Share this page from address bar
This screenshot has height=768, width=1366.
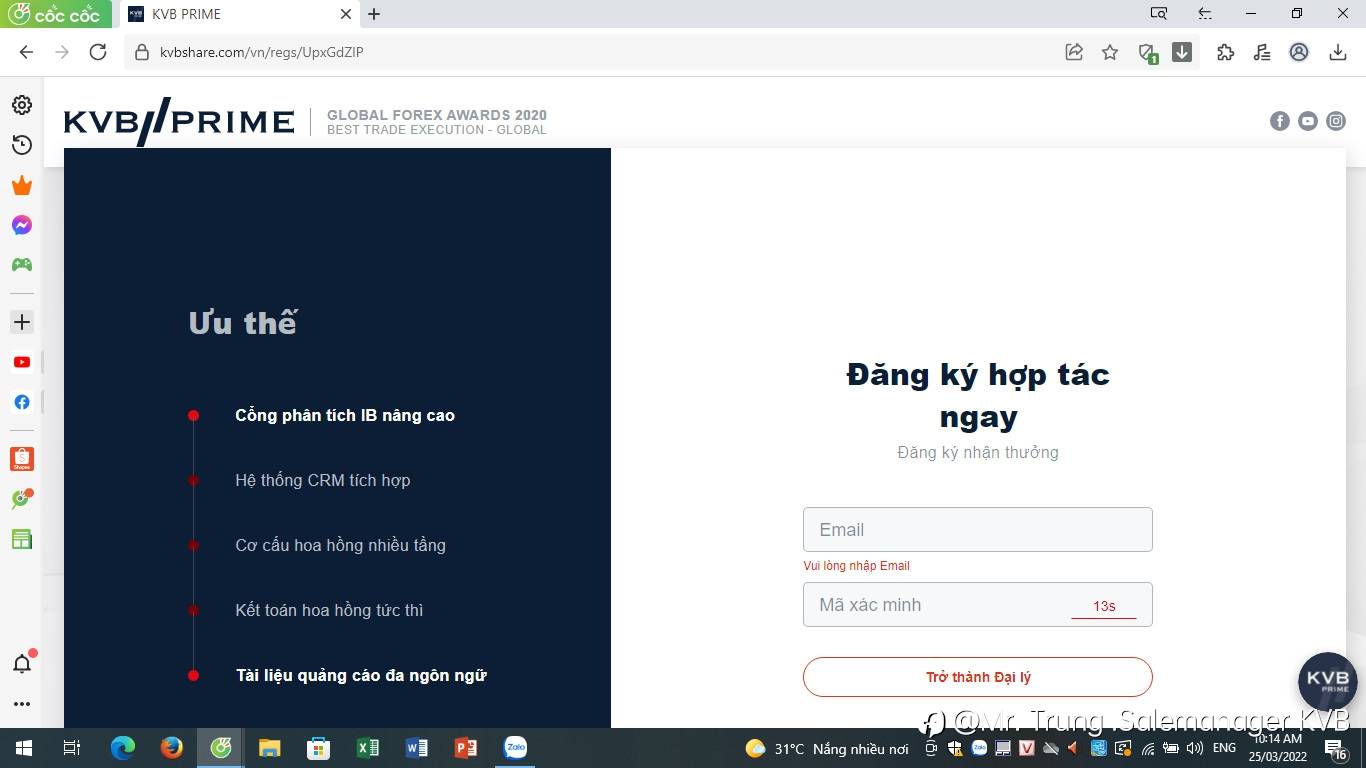(x=1074, y=52)
